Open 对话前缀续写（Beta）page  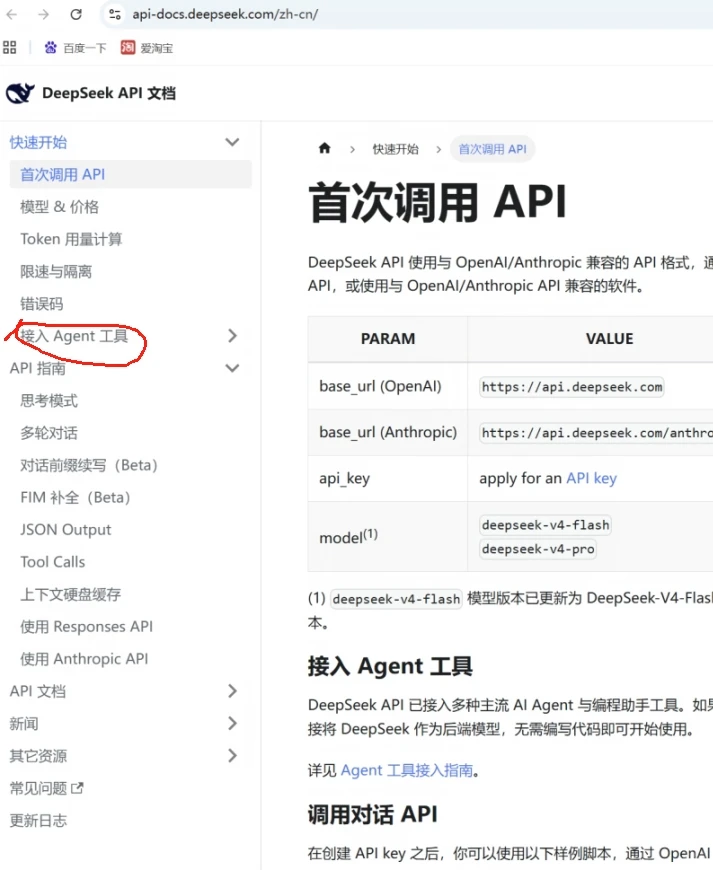(89, 465)
